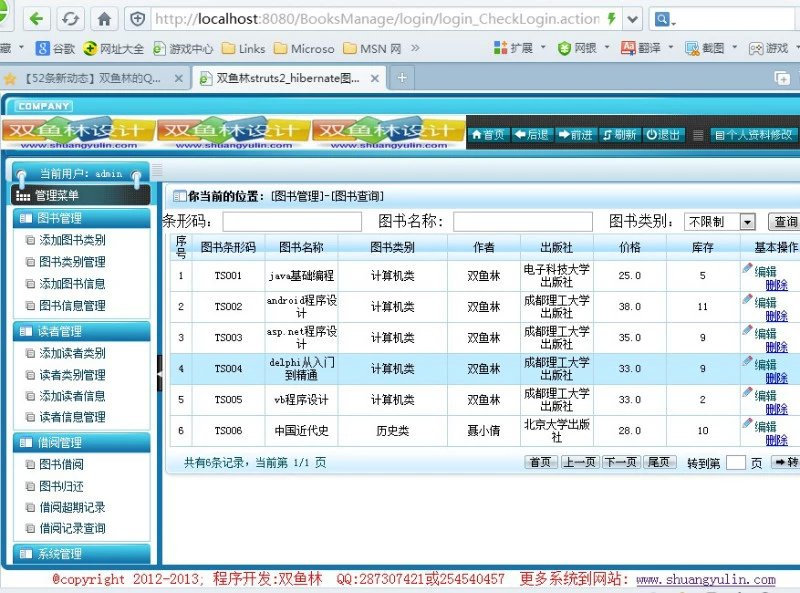Open the 谷歌 bookmark
Screen dimensions: 800x593
click(56, 48)
